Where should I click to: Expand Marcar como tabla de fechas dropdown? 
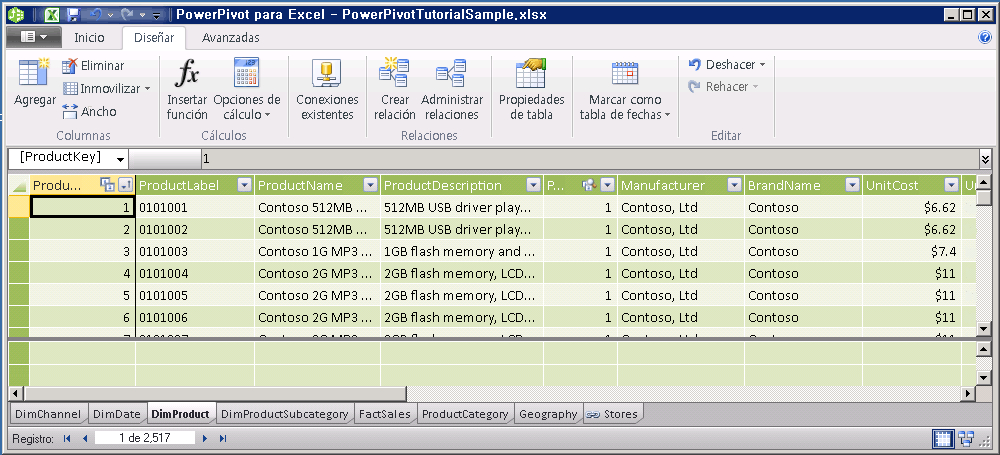(x=667, y=115)
